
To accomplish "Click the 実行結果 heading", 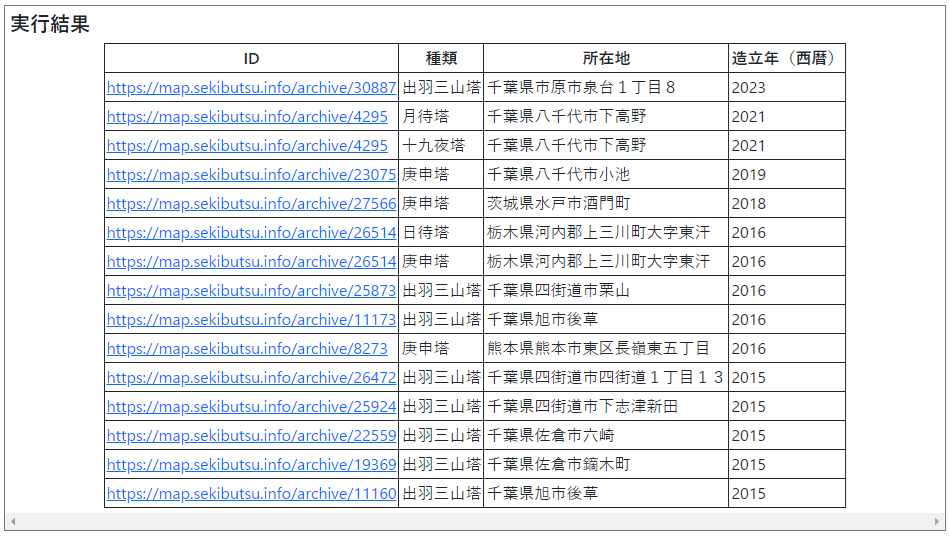I will click(50, 25).
